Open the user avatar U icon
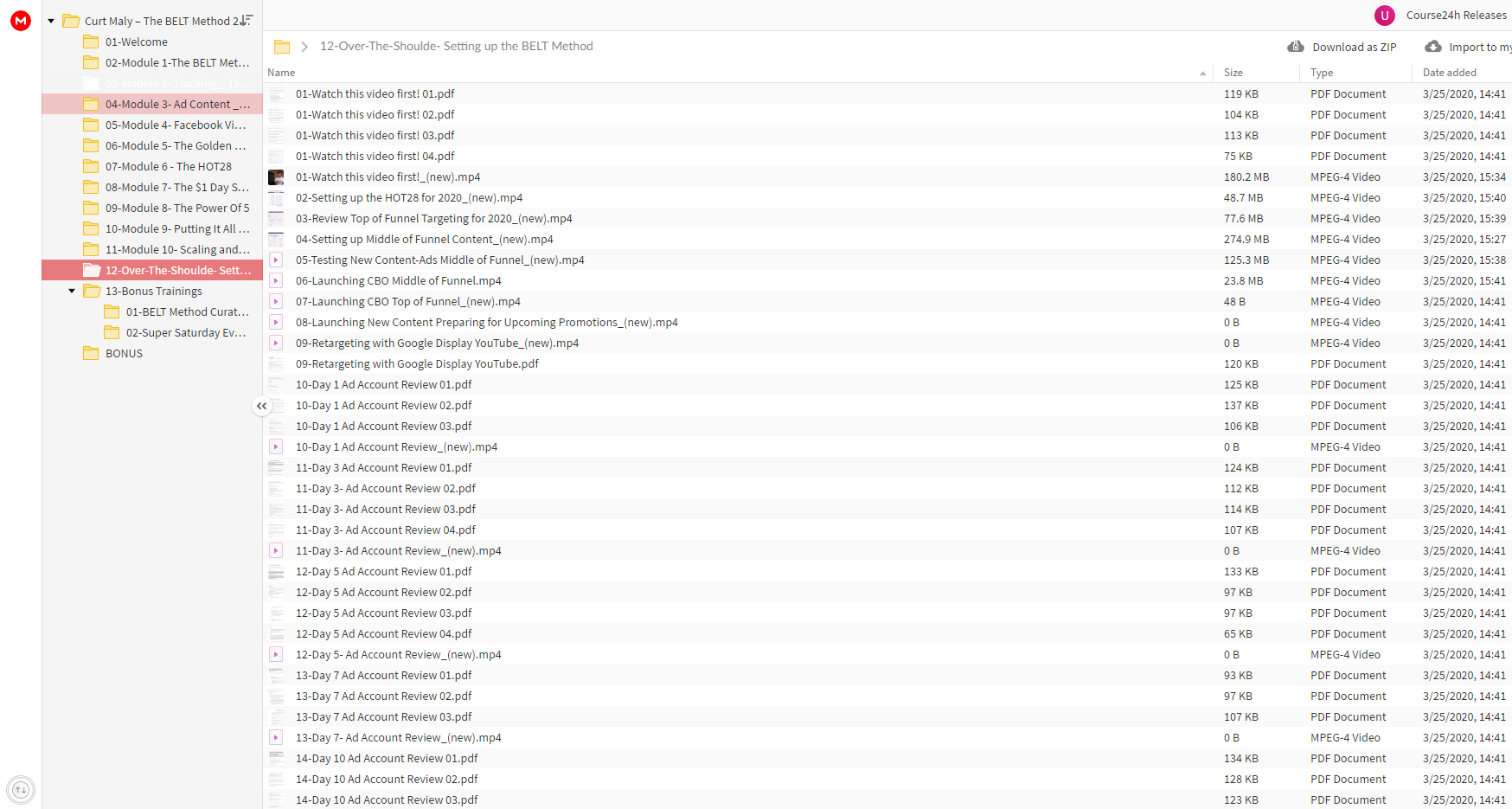The height and width of the screenshot is (809, 1512). (x=1385, y=16)
